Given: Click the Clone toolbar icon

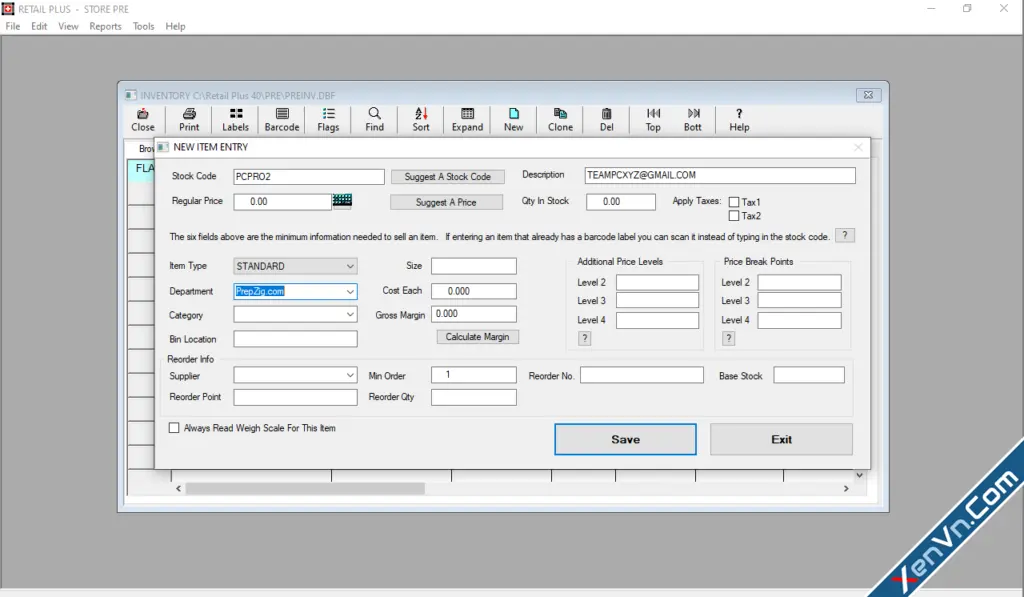Looking at the screenshot, I should point(560,120).
